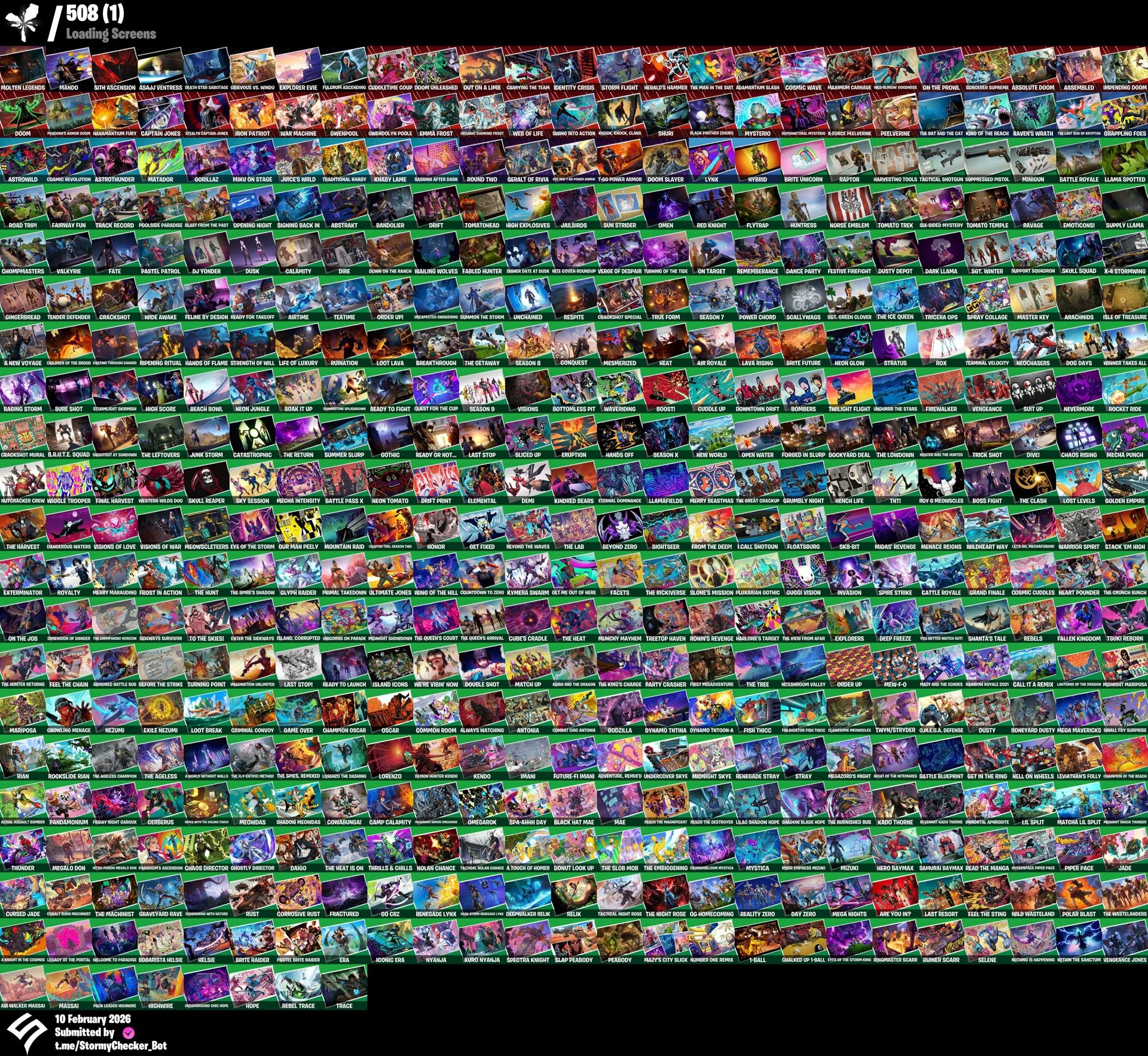
Task: Open the BRITE UNICORN thumbnail
Action: tap(803, 160)
